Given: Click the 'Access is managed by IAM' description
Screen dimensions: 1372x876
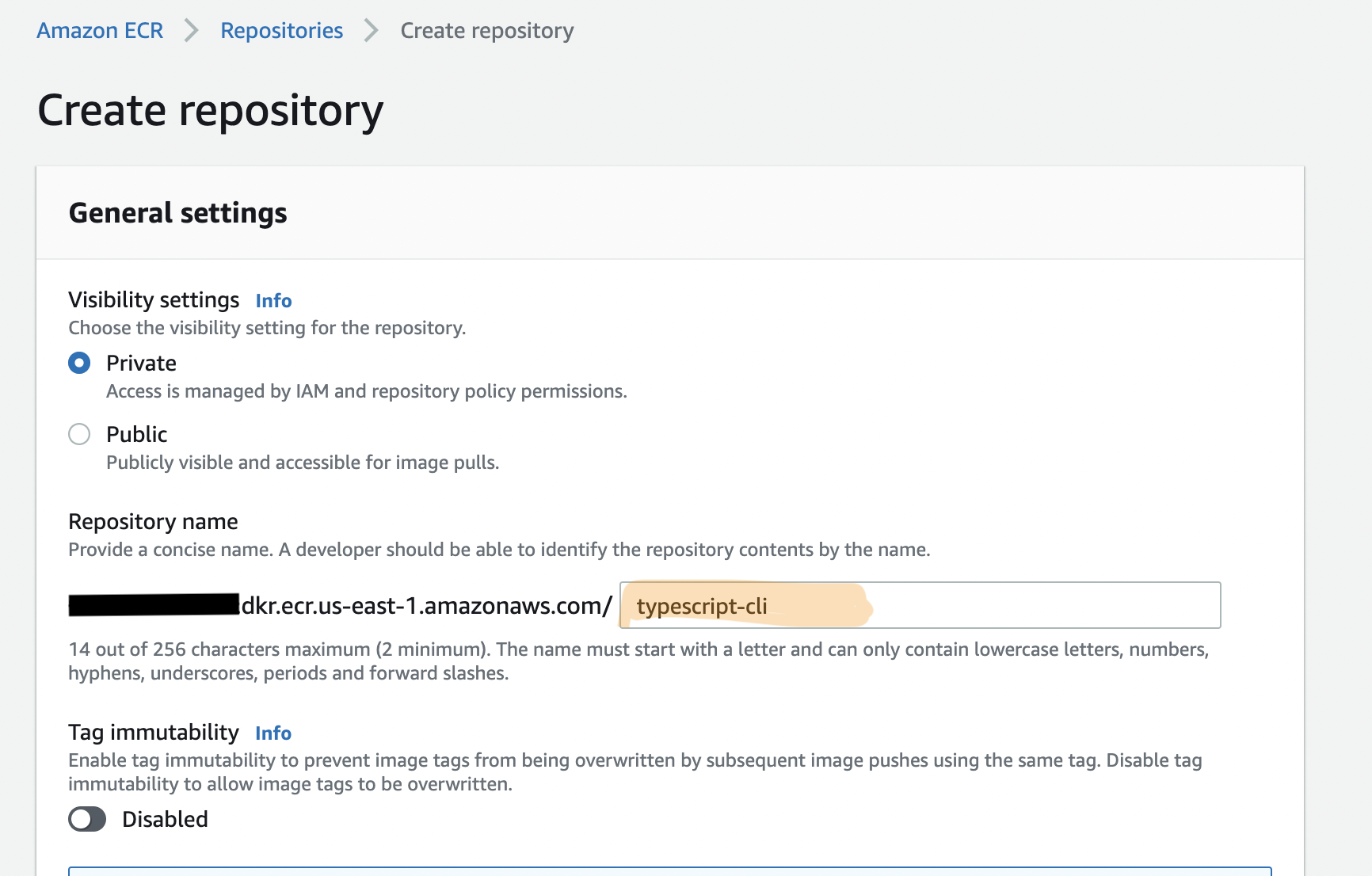Looking at the screenshot, I should pos(367,391).
